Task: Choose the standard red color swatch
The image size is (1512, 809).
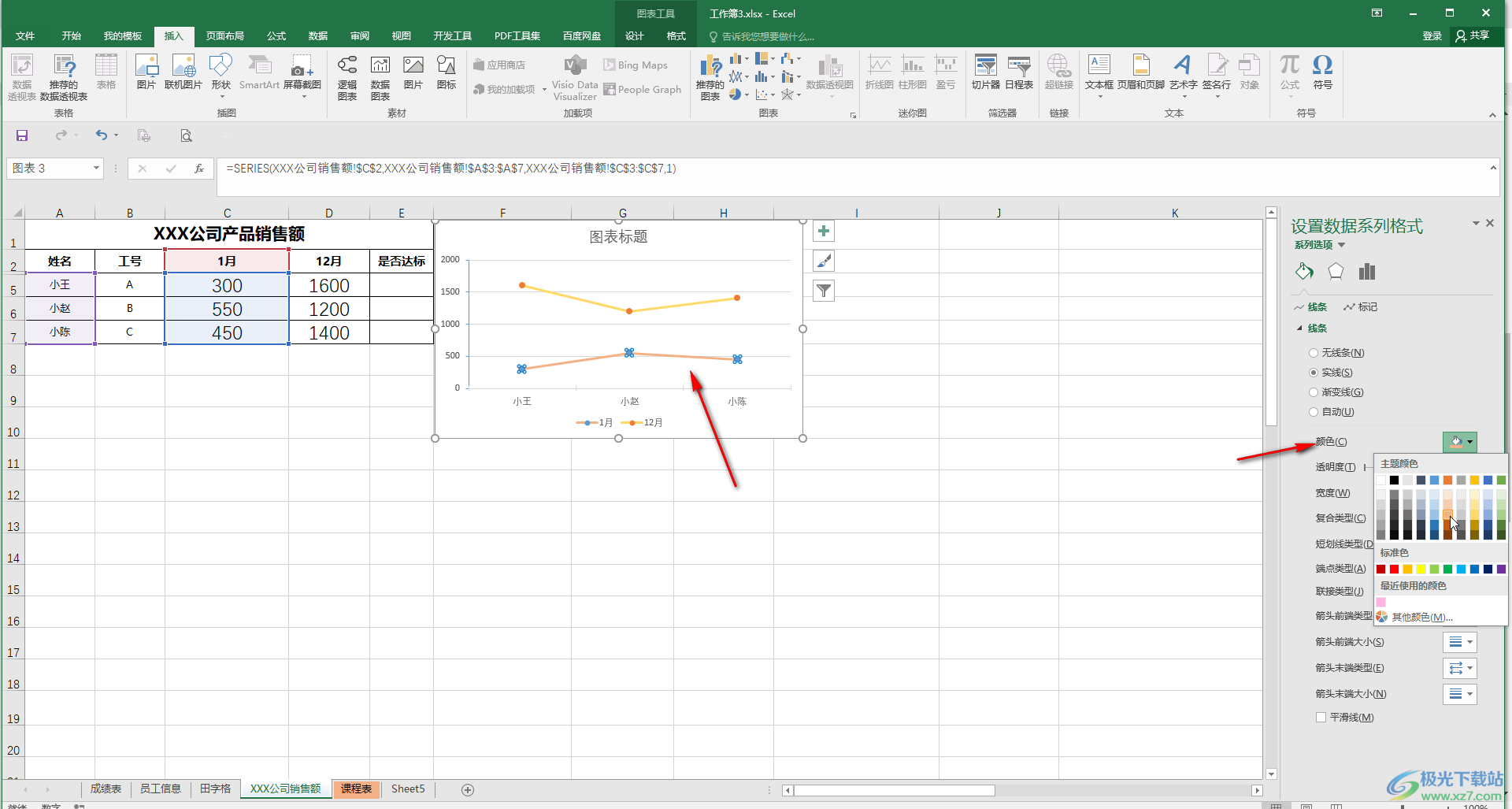Action: pyautogui.click(x=1394, y=570)
